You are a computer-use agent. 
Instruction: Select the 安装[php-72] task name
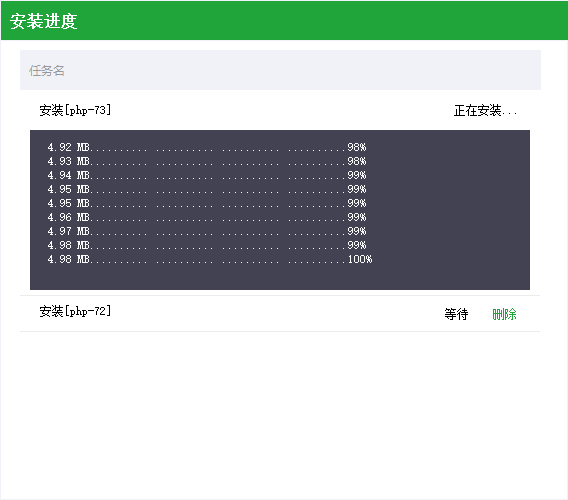[75, 311]
